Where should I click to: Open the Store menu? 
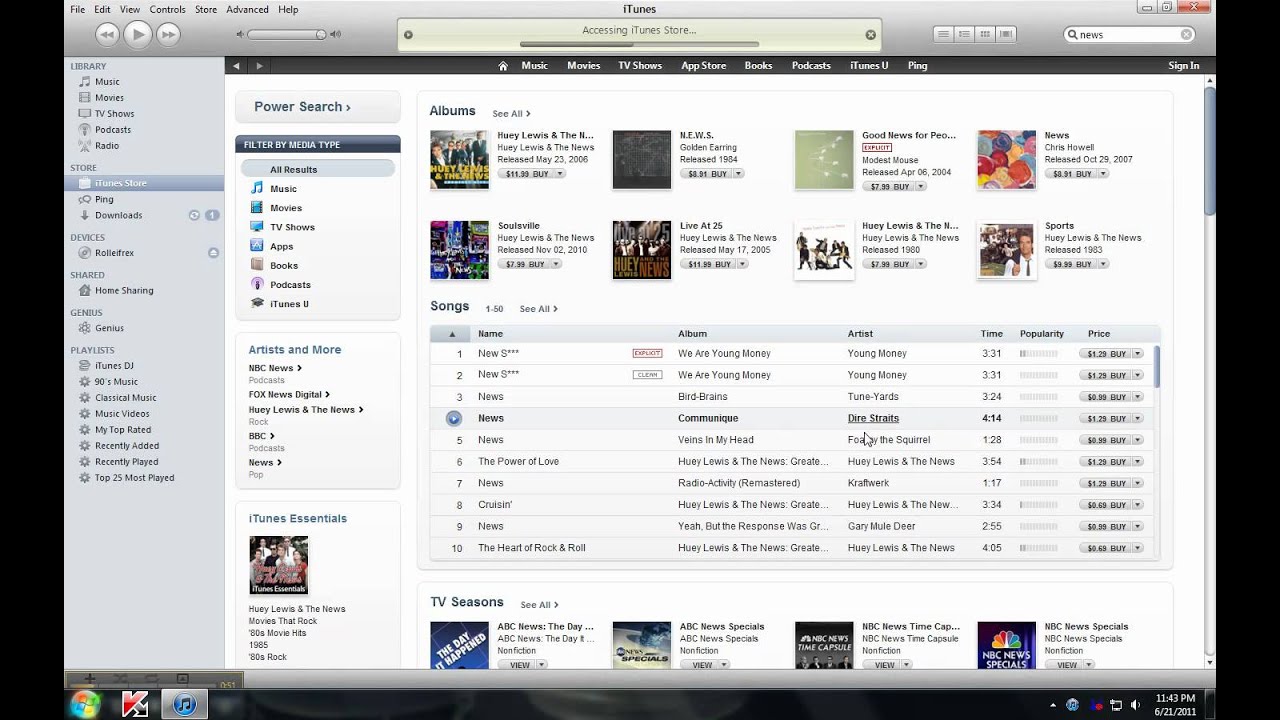click(206, 9)
